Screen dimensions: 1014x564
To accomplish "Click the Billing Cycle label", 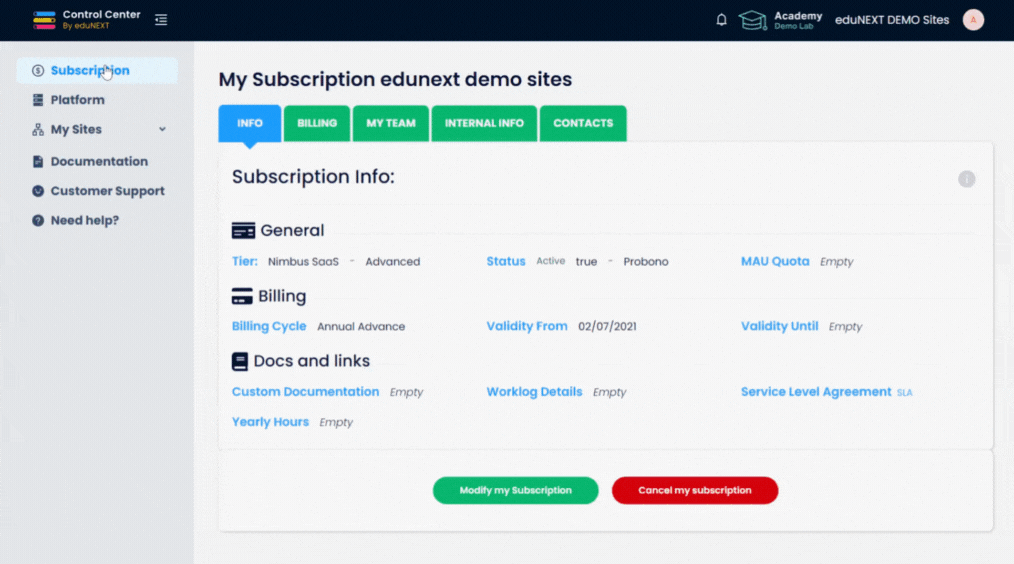I will pos(269,327).
